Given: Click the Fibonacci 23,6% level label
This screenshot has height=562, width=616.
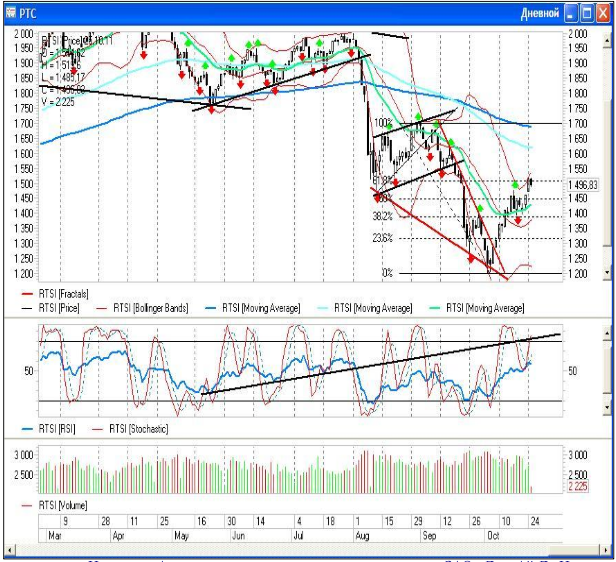Looking at the screenshot, I should [382, 238].
